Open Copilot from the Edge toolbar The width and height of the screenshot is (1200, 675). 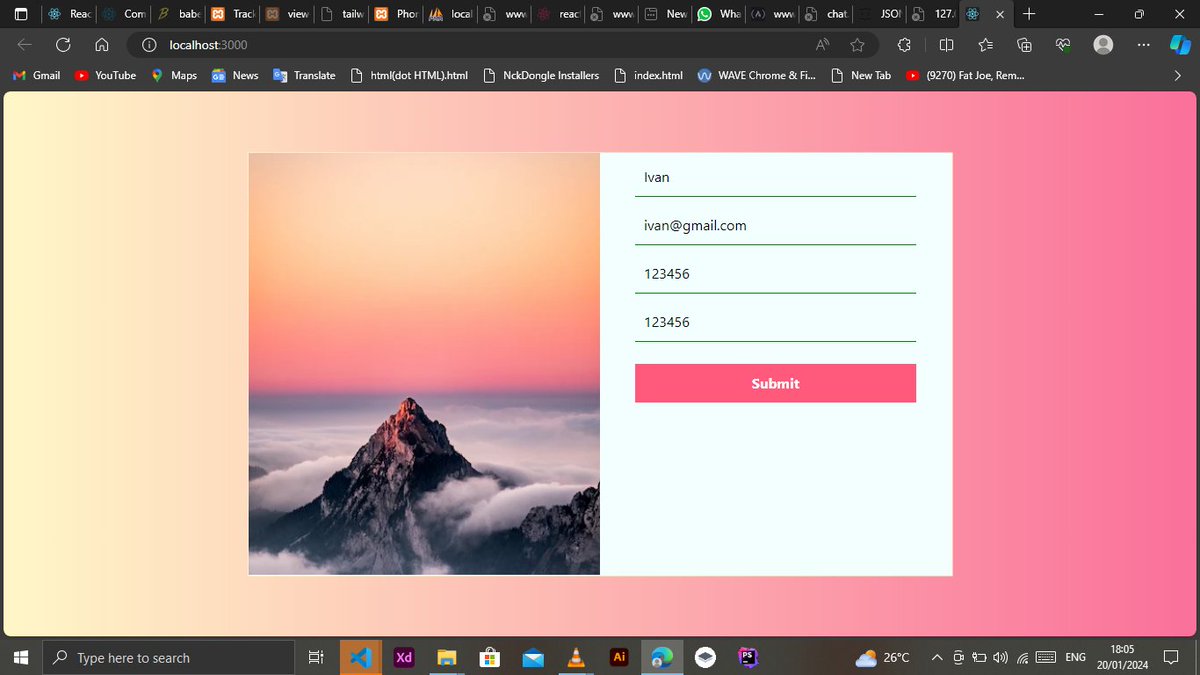click(x=1181, y=44)
